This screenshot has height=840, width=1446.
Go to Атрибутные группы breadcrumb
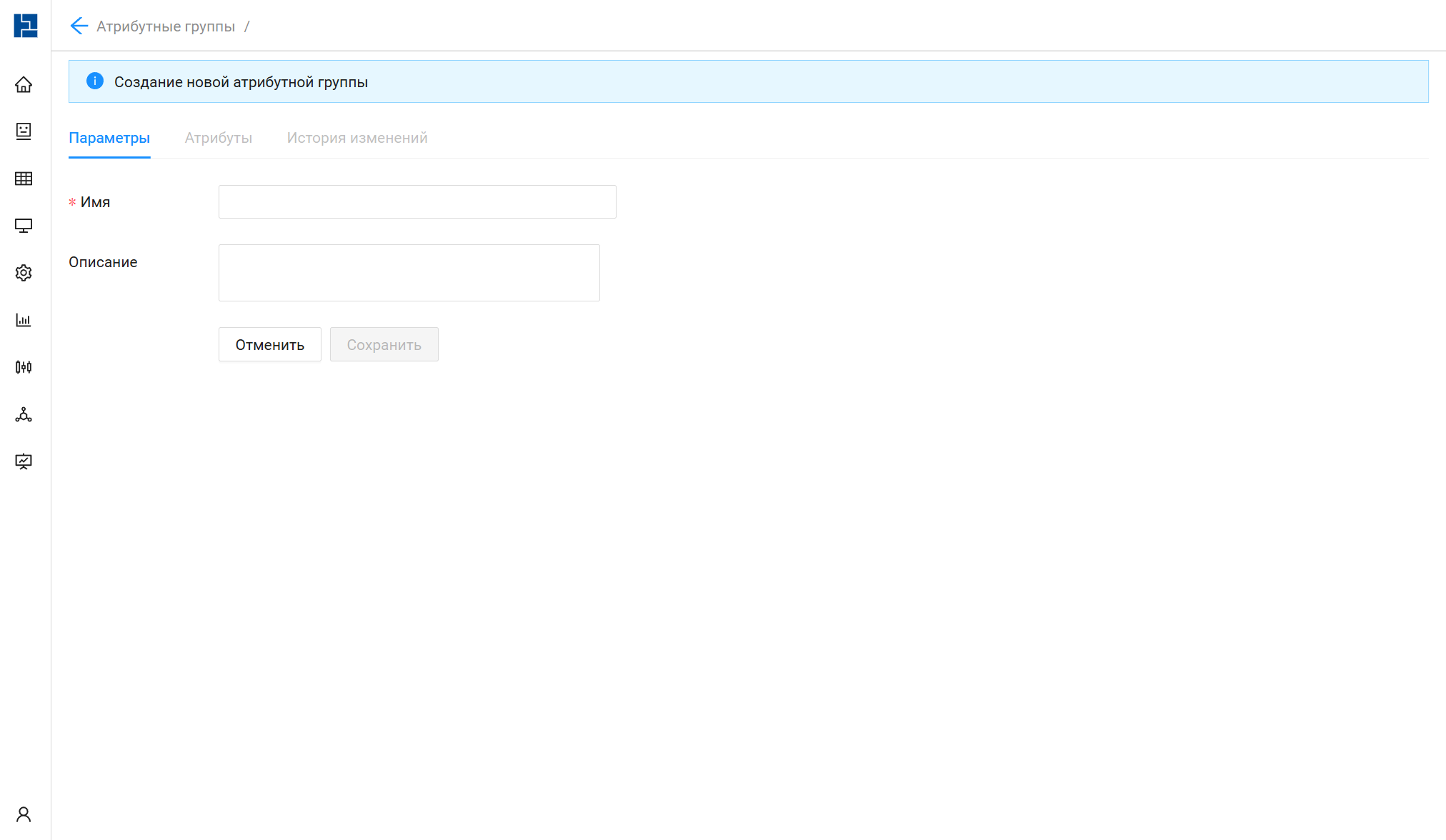166,26
